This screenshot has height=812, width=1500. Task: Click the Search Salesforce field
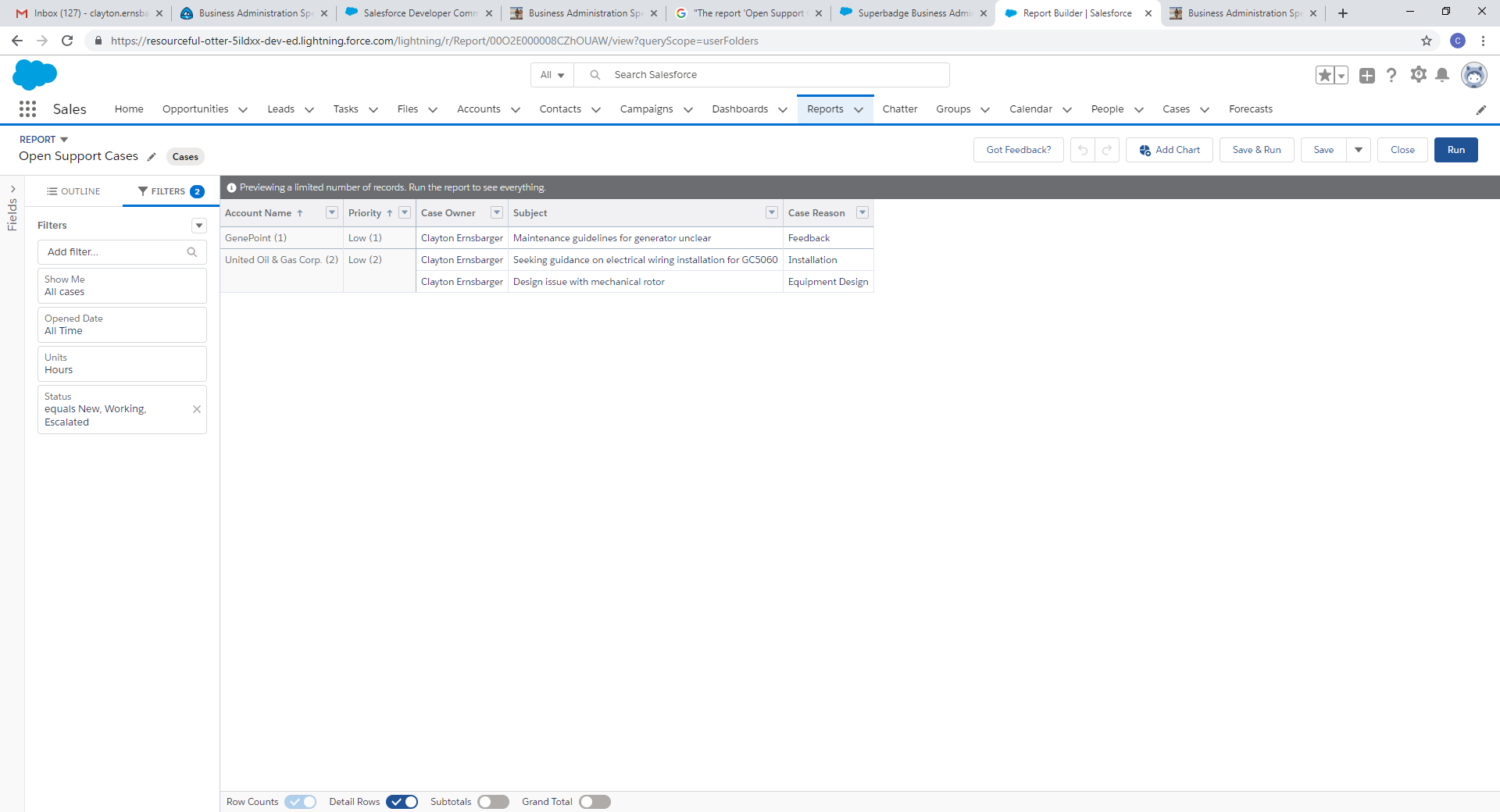click(x=762, y=75)
